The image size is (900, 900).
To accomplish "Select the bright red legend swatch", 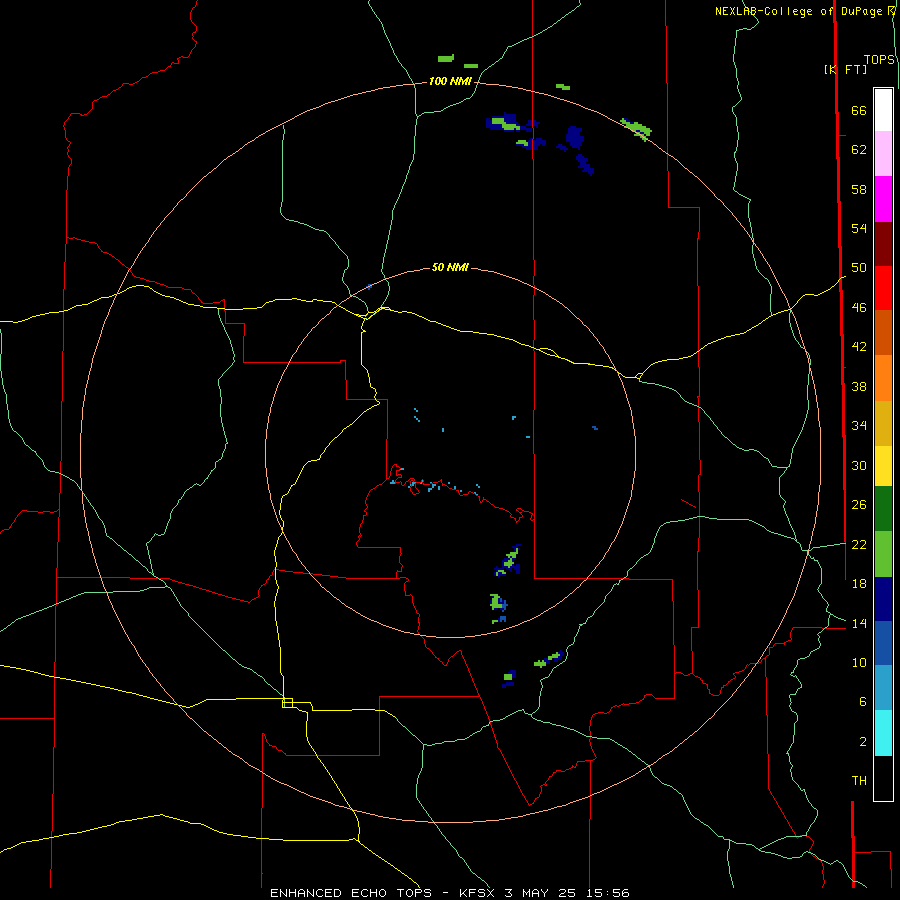I will click(x=883, y=288).
